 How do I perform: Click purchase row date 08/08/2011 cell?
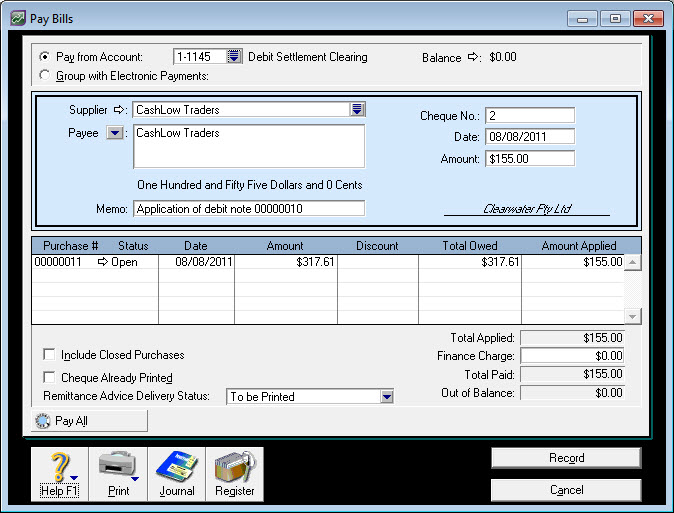(x=196, y=261)
